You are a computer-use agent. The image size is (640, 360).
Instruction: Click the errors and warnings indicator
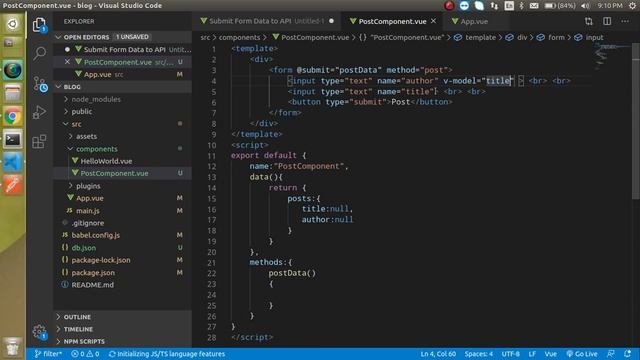pos(85,354)
